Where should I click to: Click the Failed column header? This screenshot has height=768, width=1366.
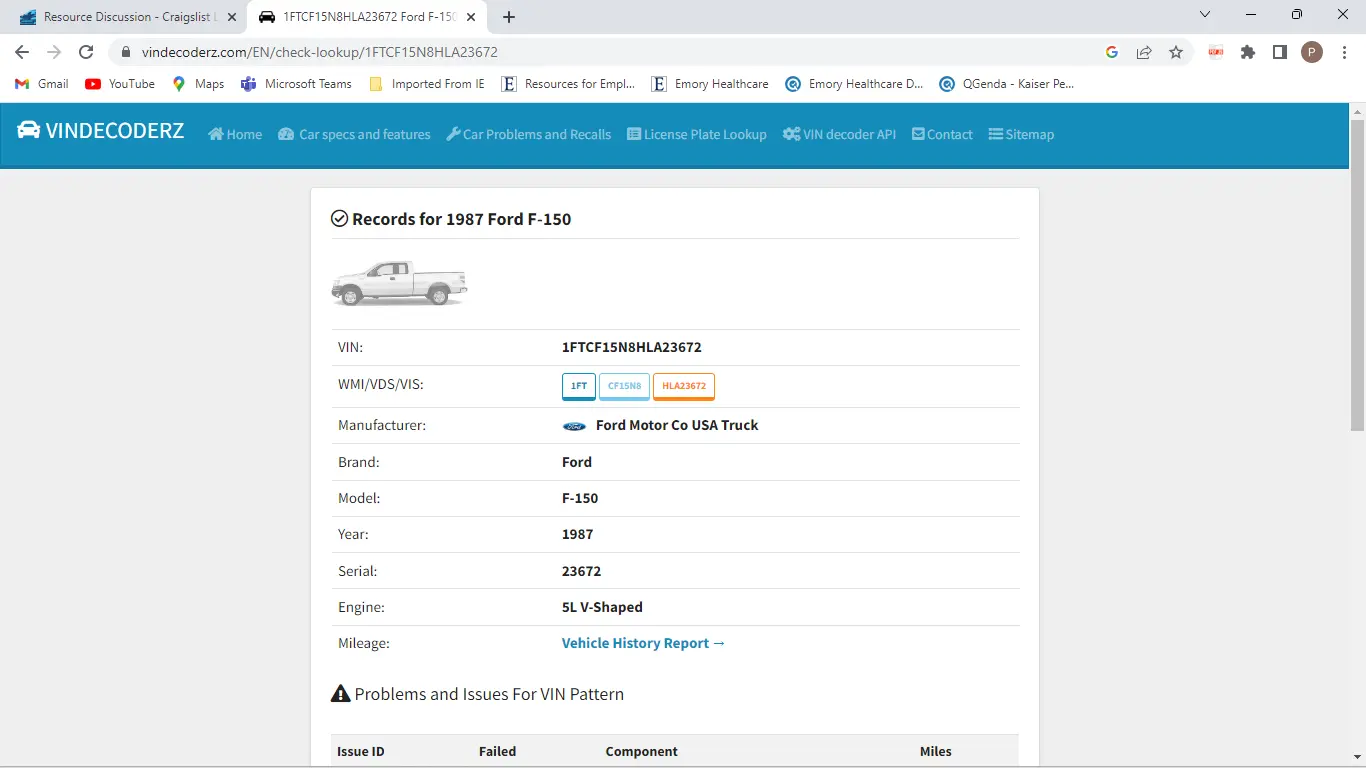[498, 751]
